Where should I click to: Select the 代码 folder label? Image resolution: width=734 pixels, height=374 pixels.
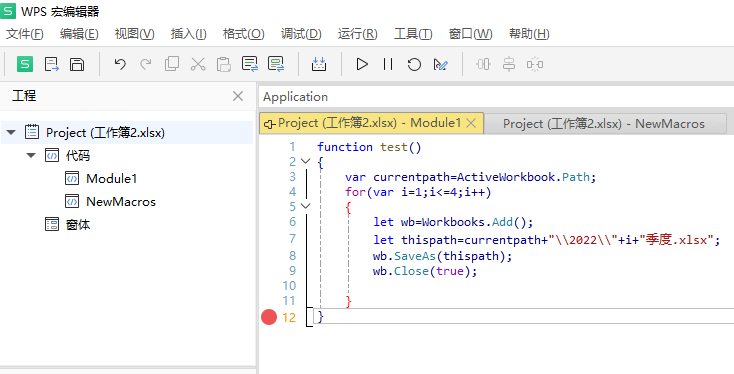pos(78,155)
